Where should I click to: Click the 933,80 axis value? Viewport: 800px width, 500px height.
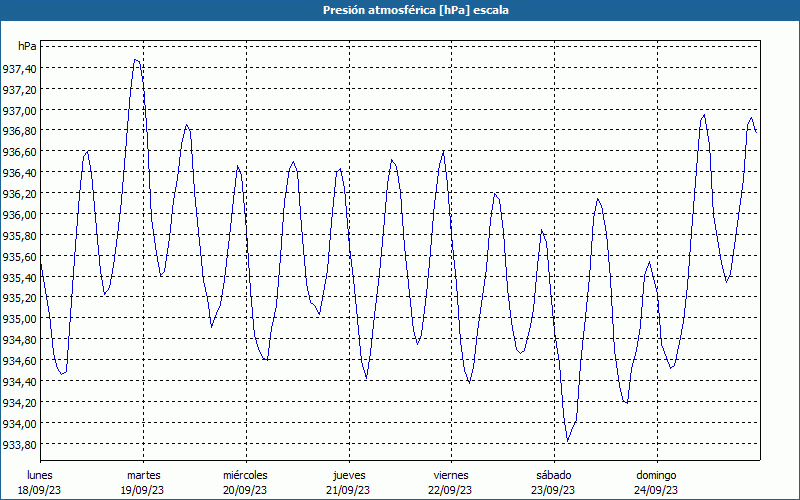(x=20, y=444)
